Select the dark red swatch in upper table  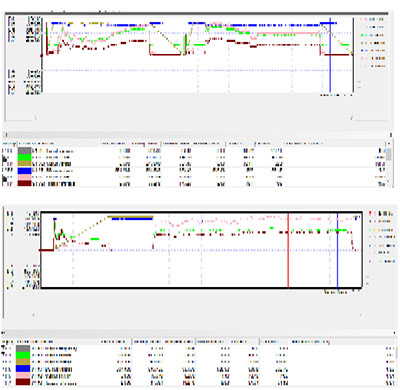click(24, 183)
